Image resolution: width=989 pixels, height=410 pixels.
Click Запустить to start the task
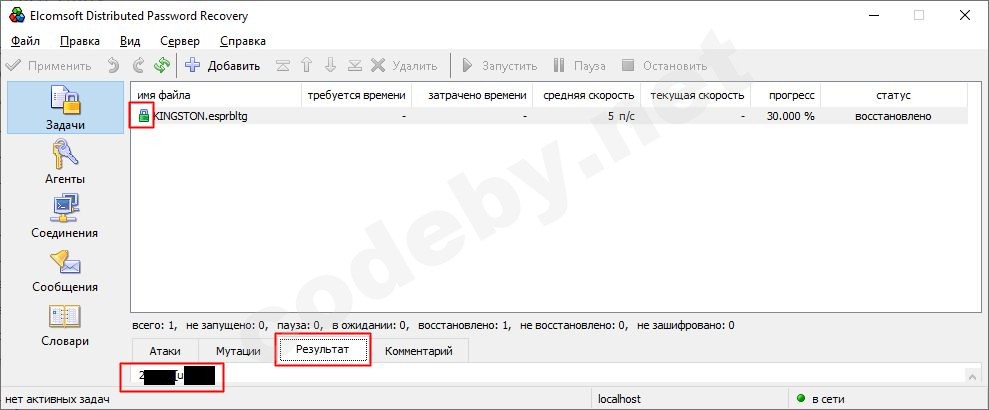499,66
